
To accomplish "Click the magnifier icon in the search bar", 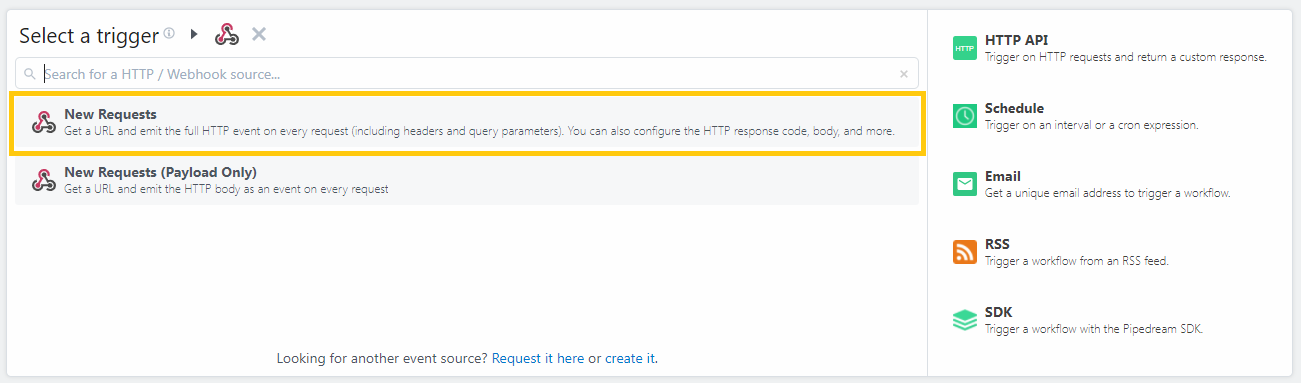I will click(x=30, y=74).
